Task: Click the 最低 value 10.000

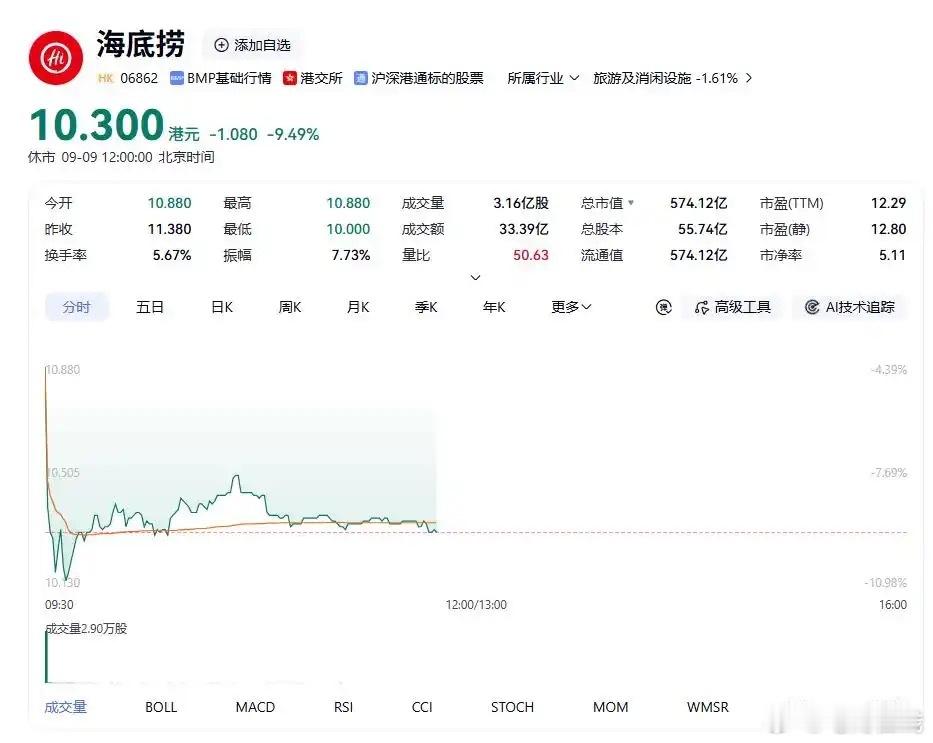Action: (x=348, y=229)
